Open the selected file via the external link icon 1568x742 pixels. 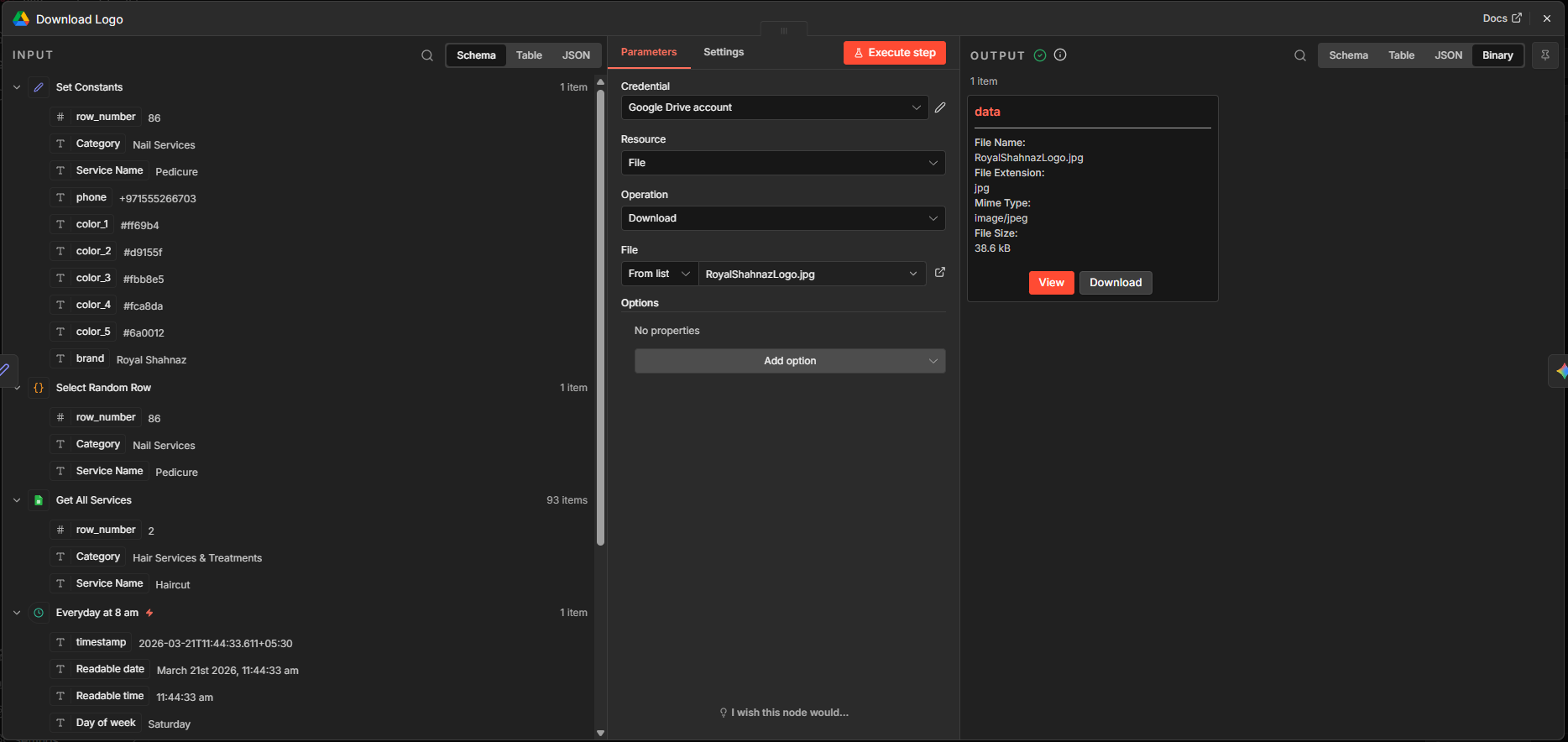(940, 273)
